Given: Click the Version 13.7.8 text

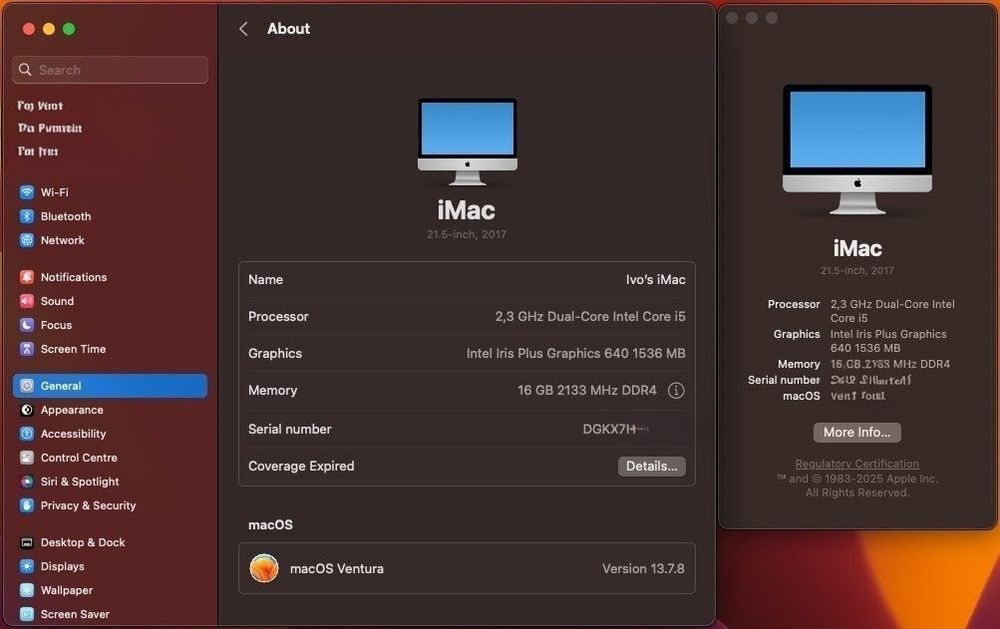Looking at the screenshot, I should [x=643, y=568].
